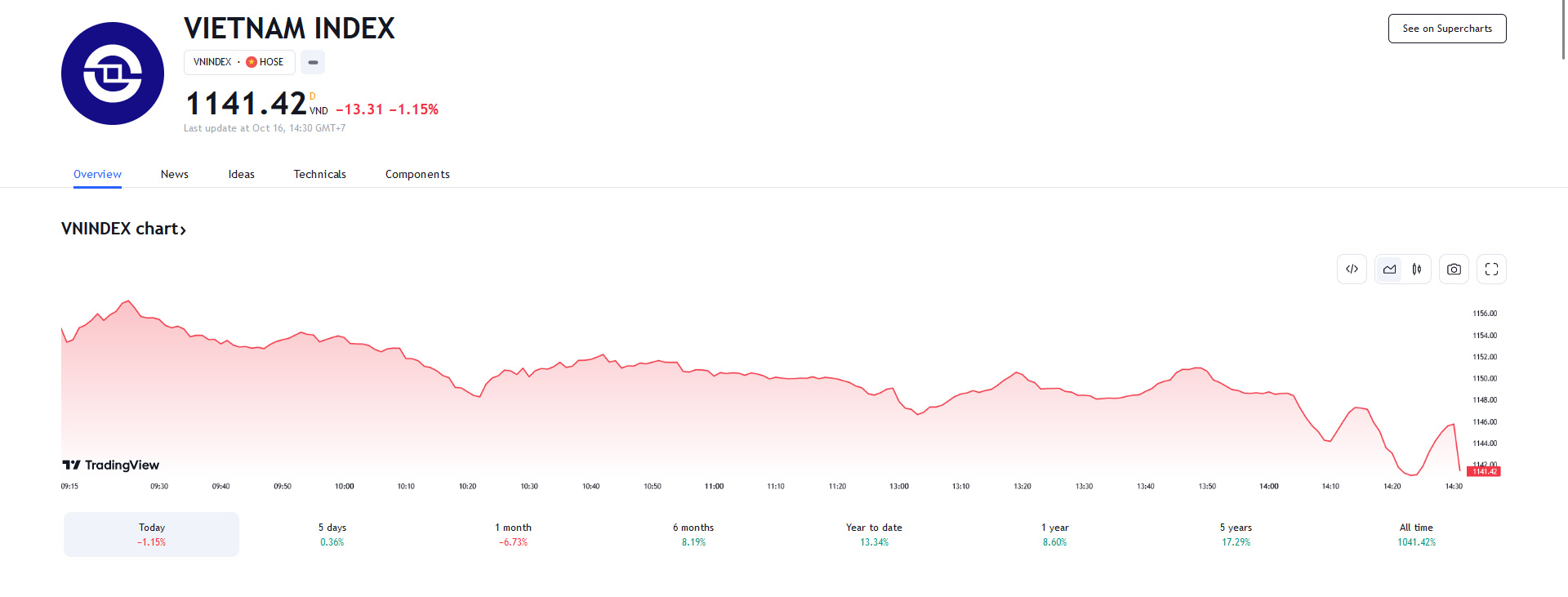Choose the 1 month range
The image size is (1568, 597).
[513, 534]
